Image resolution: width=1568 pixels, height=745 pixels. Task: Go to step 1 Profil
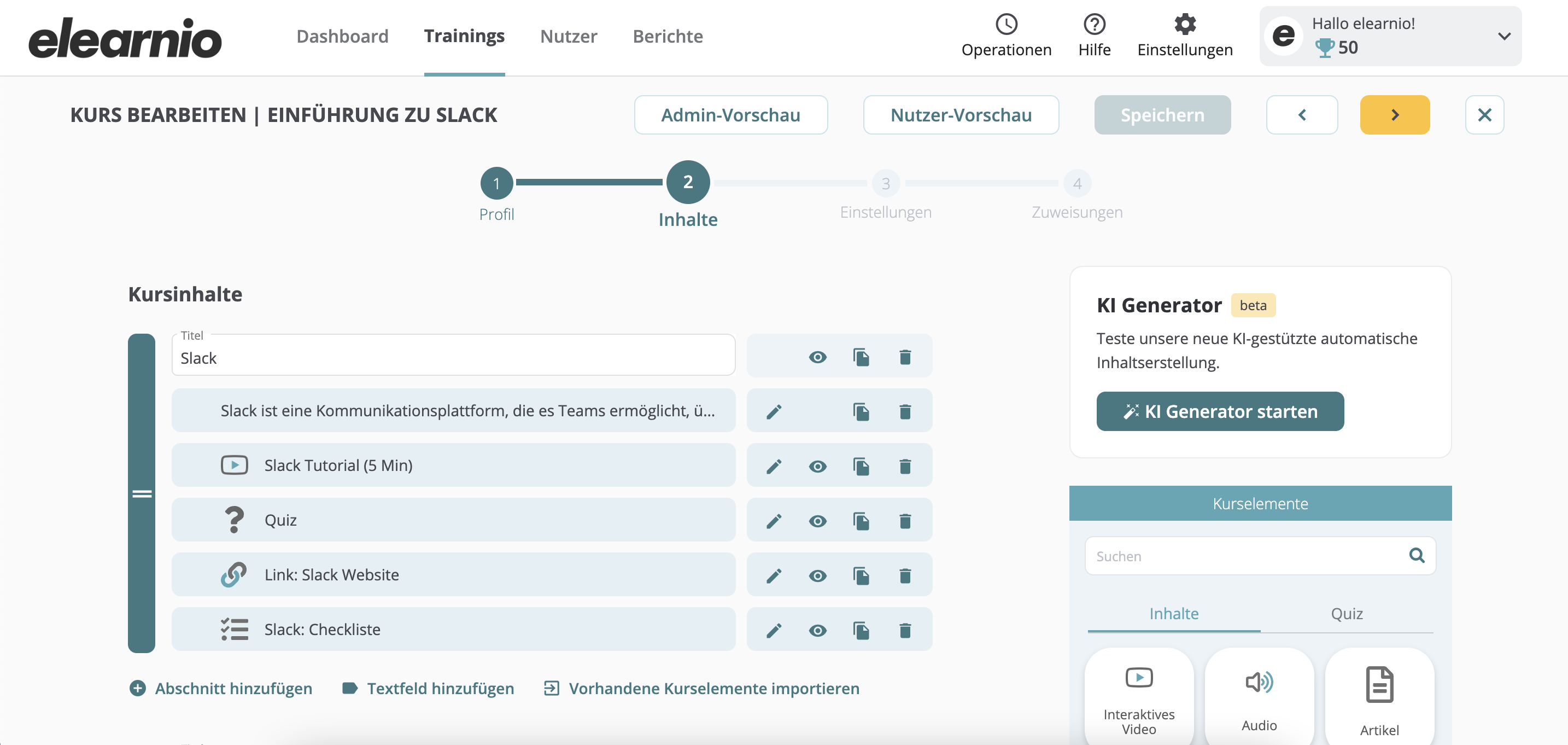pos(496,183)
